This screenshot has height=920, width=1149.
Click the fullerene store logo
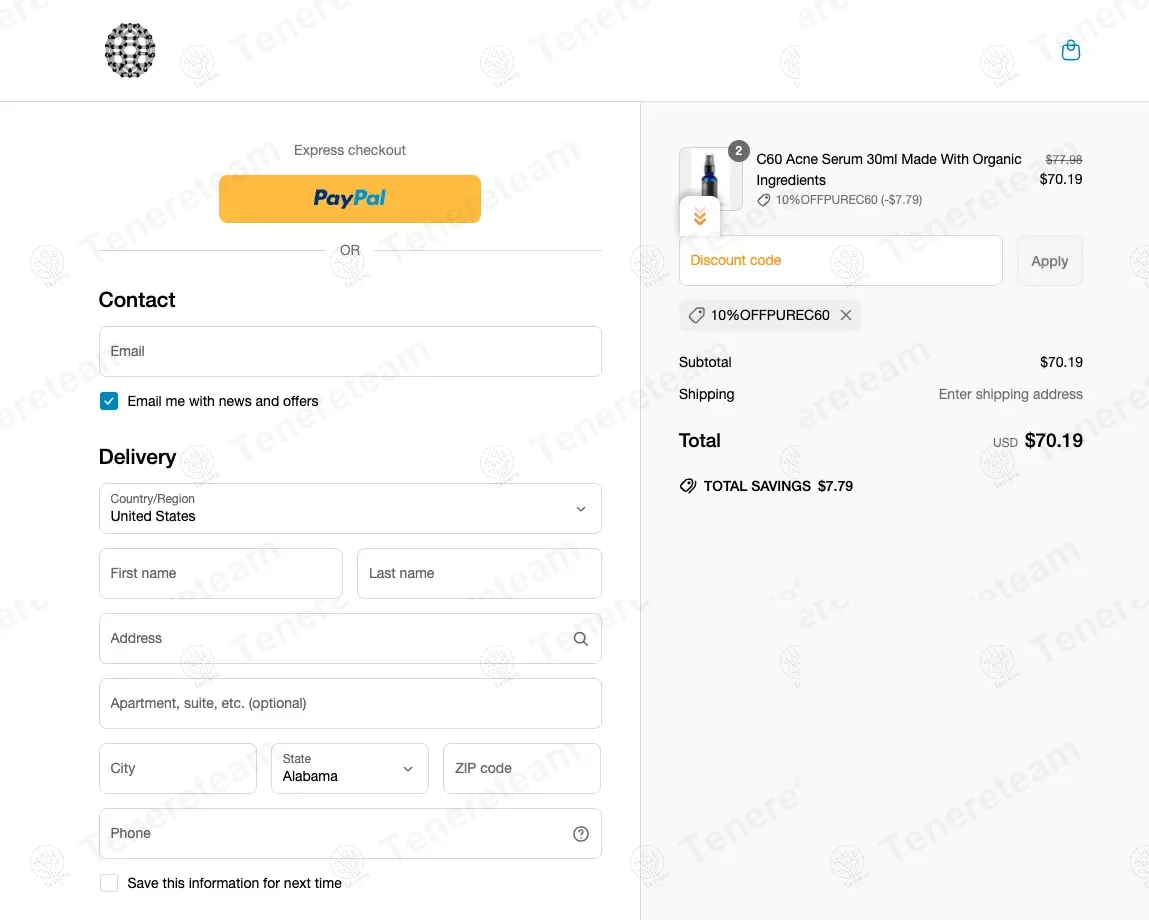click(x=130, y=51)
